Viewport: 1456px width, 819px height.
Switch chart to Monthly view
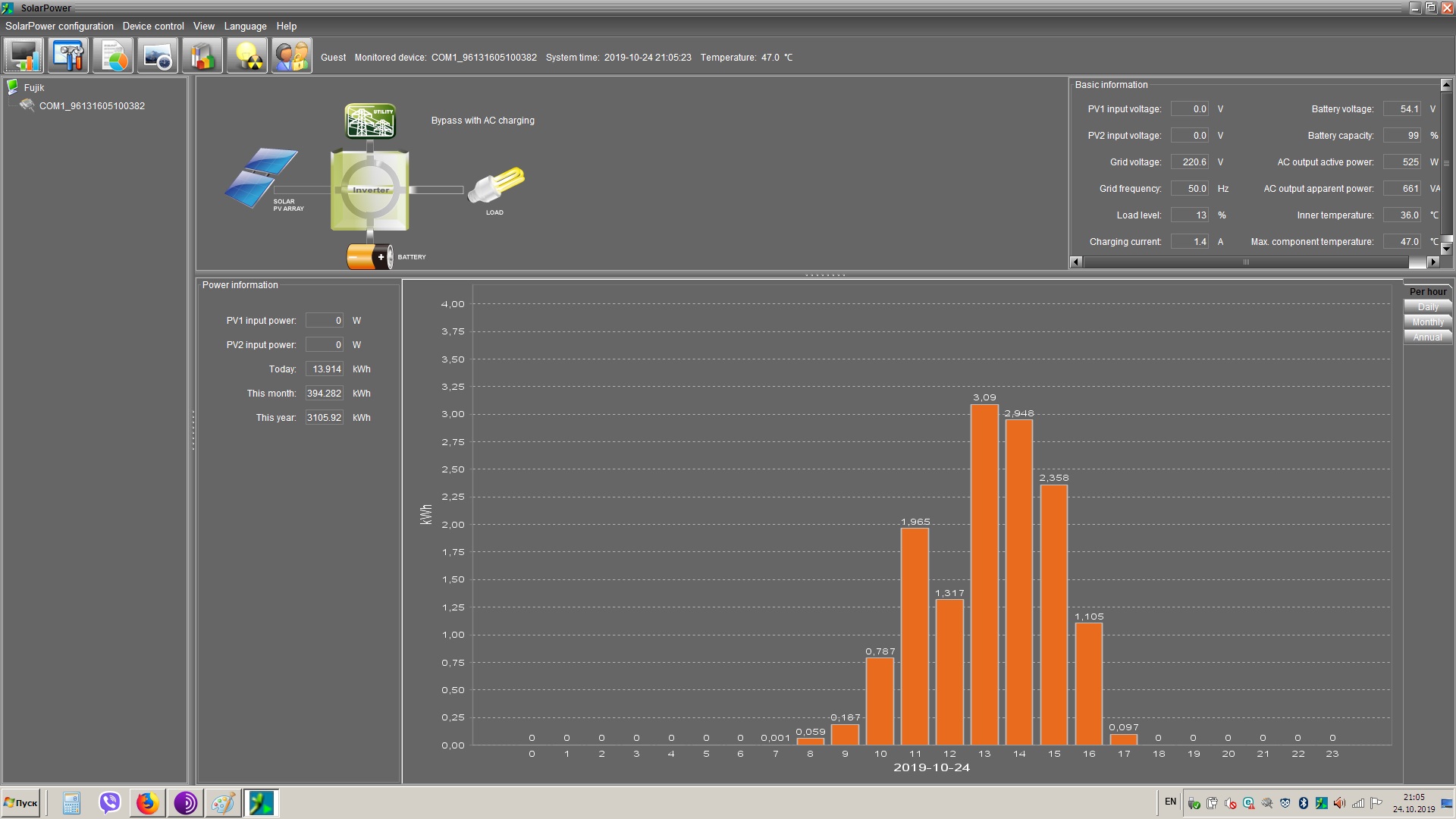1427,322
